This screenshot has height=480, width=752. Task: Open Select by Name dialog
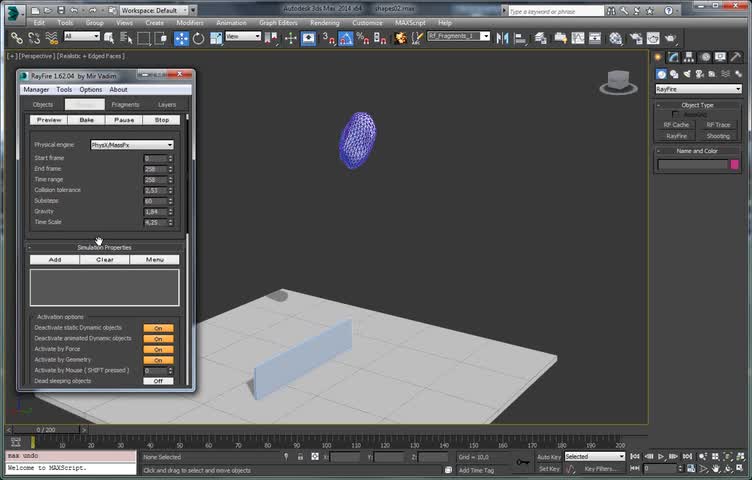126,38
